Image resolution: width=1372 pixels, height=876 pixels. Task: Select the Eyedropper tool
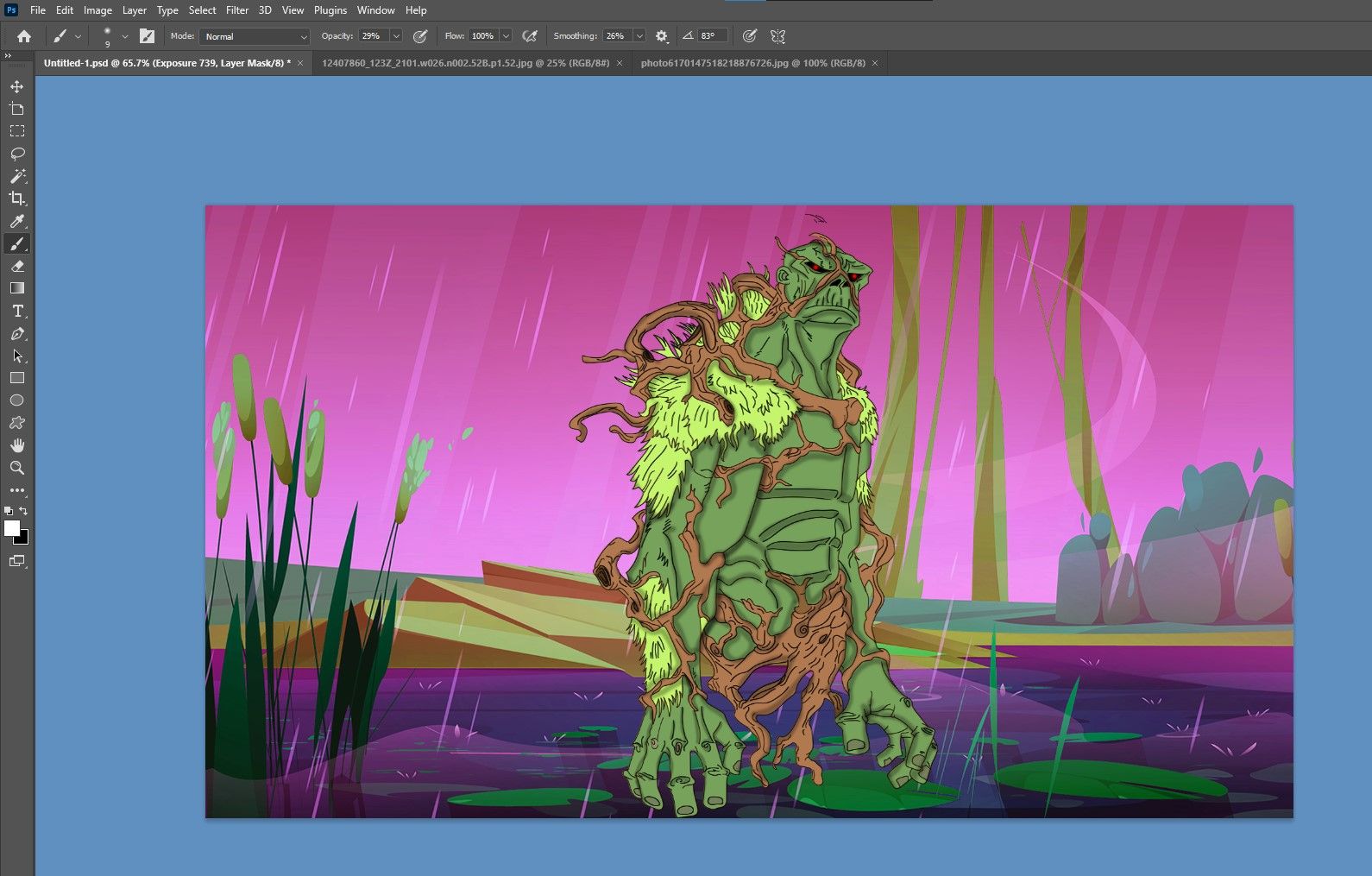17,221
